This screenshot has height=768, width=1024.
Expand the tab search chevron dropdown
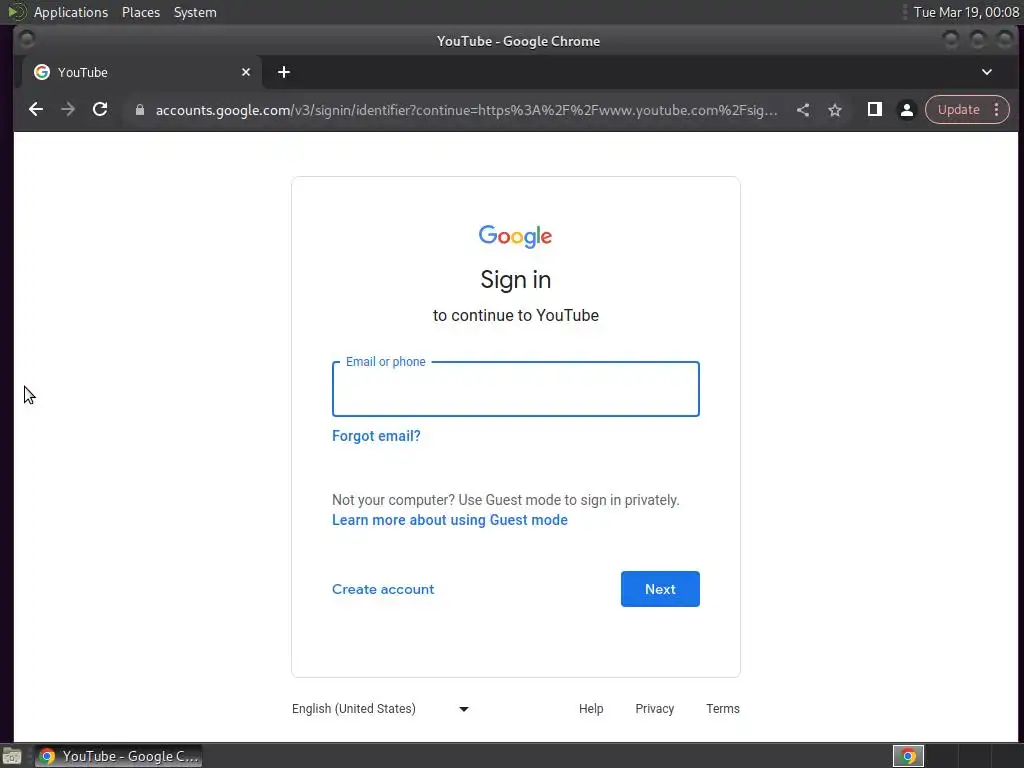(x=987, y=72)
